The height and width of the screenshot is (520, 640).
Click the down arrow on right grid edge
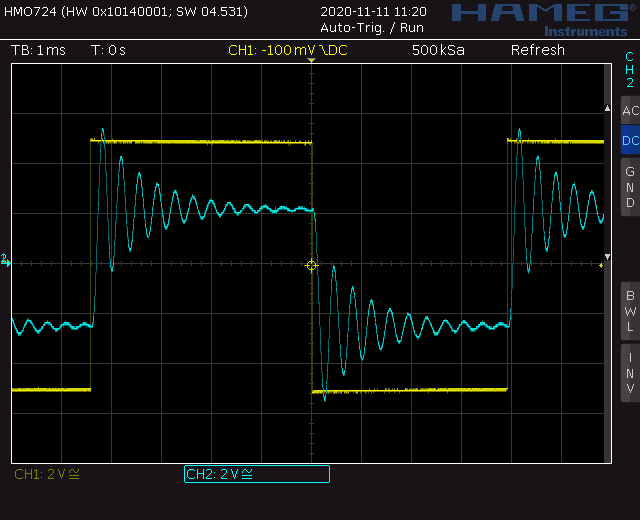point(607,257)
